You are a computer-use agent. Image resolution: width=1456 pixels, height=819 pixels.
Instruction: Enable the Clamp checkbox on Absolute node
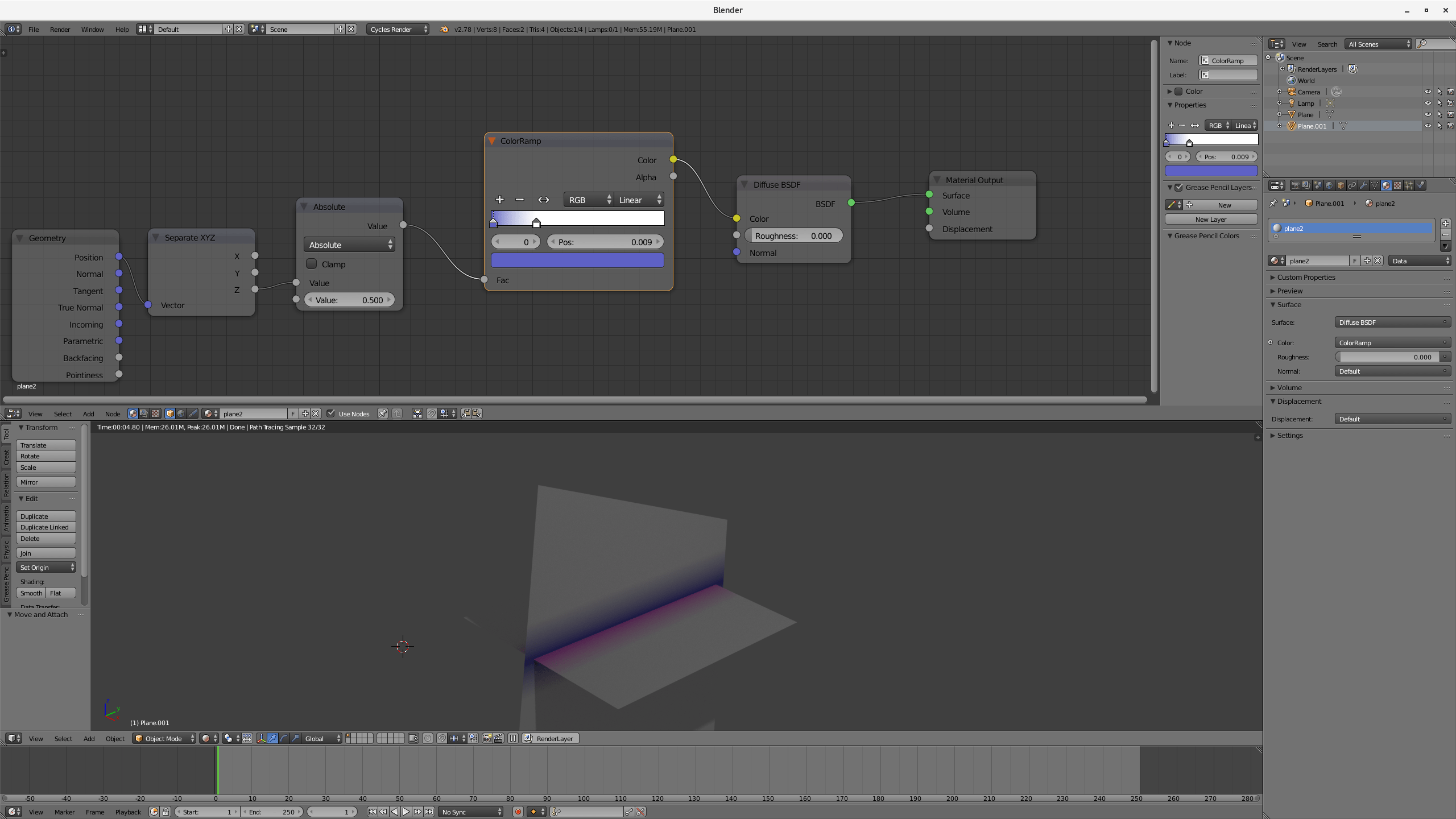click(311, 263)
